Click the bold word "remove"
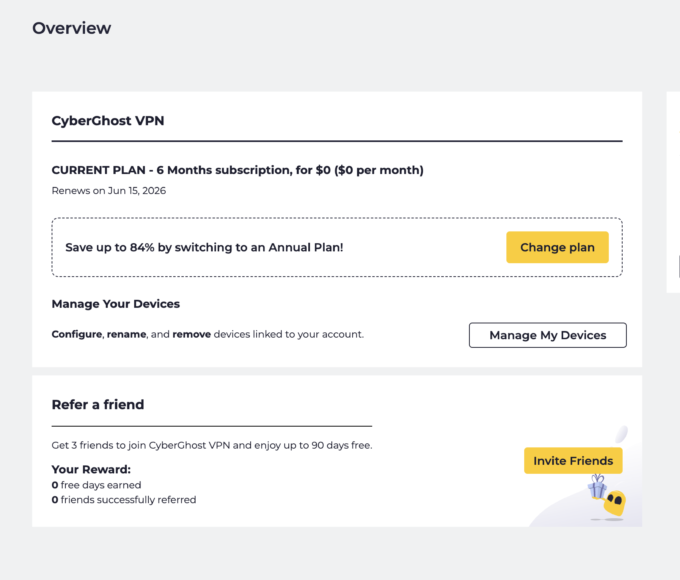Viewport: 680px width, 580px height. click(191, 334)
